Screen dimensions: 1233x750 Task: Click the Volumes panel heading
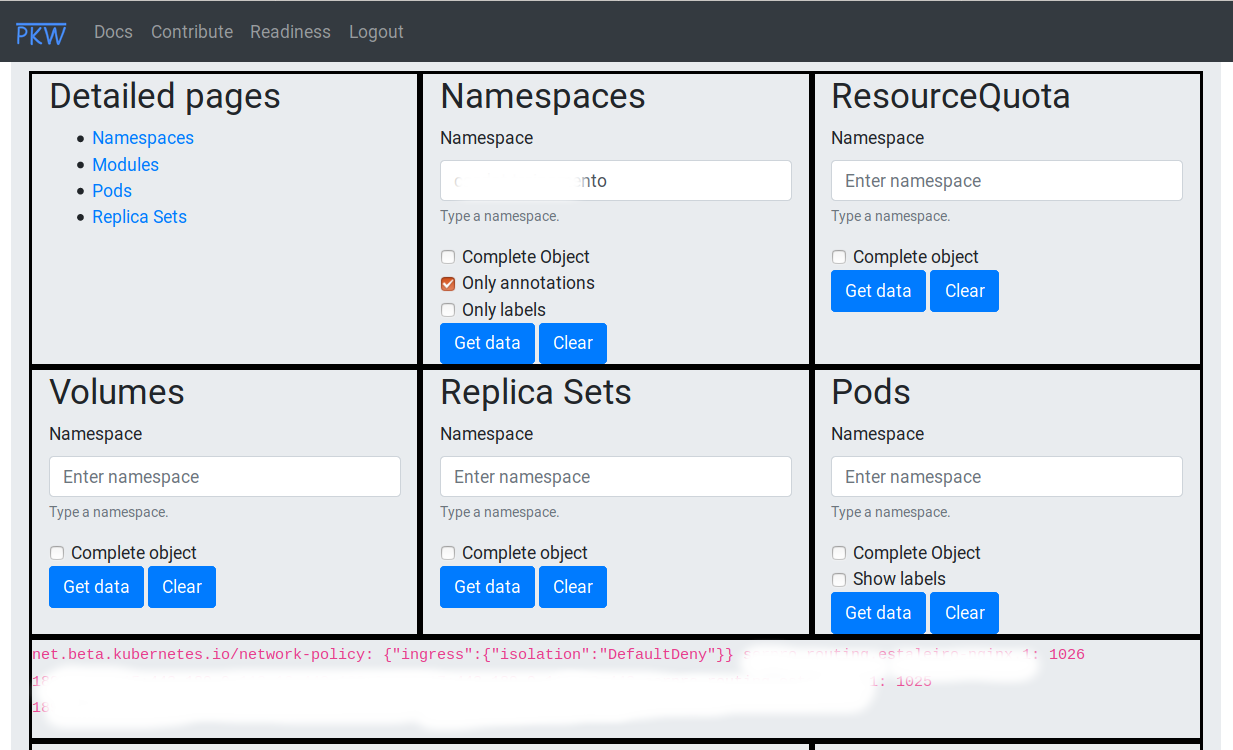pyautogui.click(x=117, y=392)
